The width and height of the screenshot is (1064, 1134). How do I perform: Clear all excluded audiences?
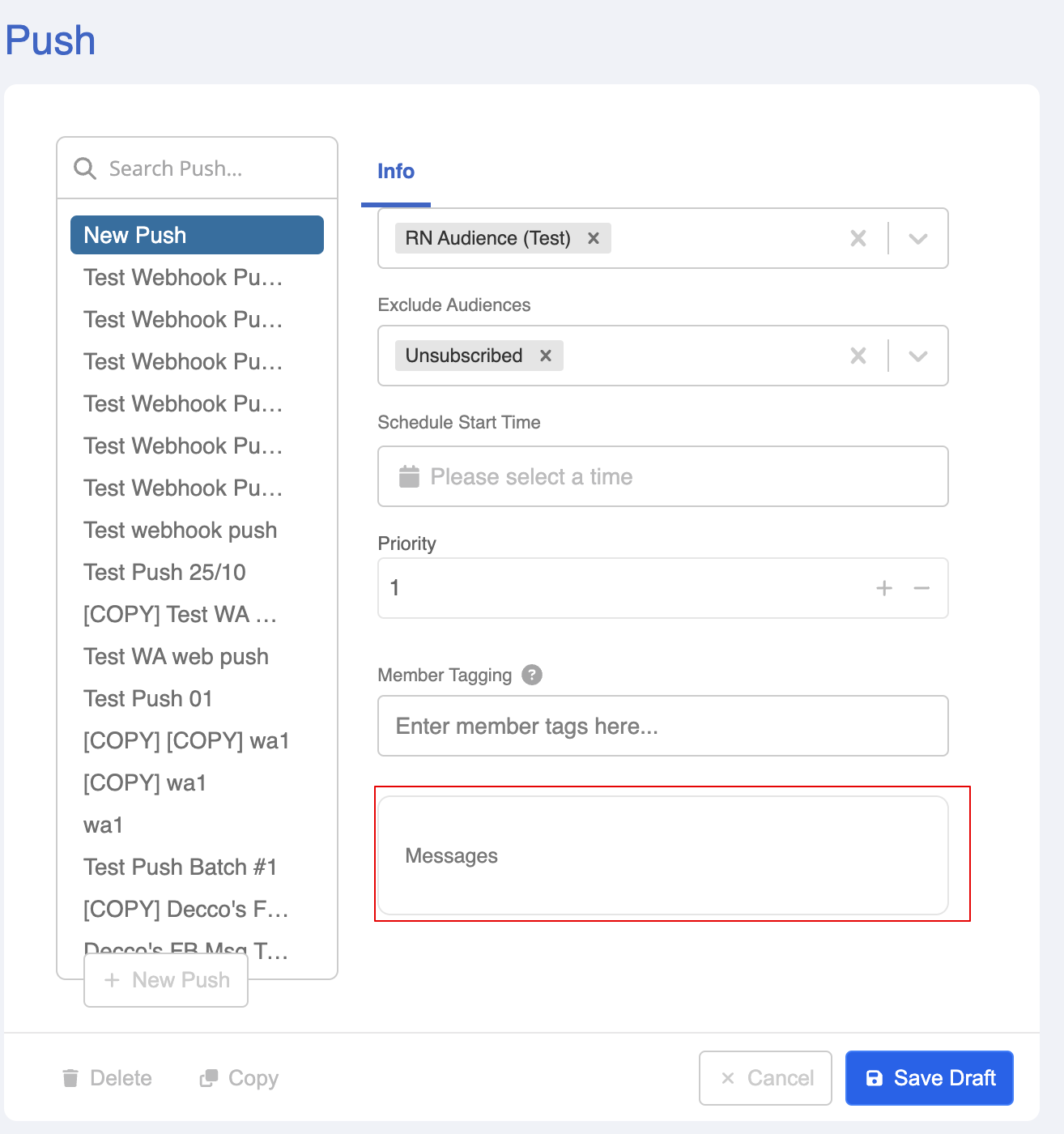(x=858, y=356)
